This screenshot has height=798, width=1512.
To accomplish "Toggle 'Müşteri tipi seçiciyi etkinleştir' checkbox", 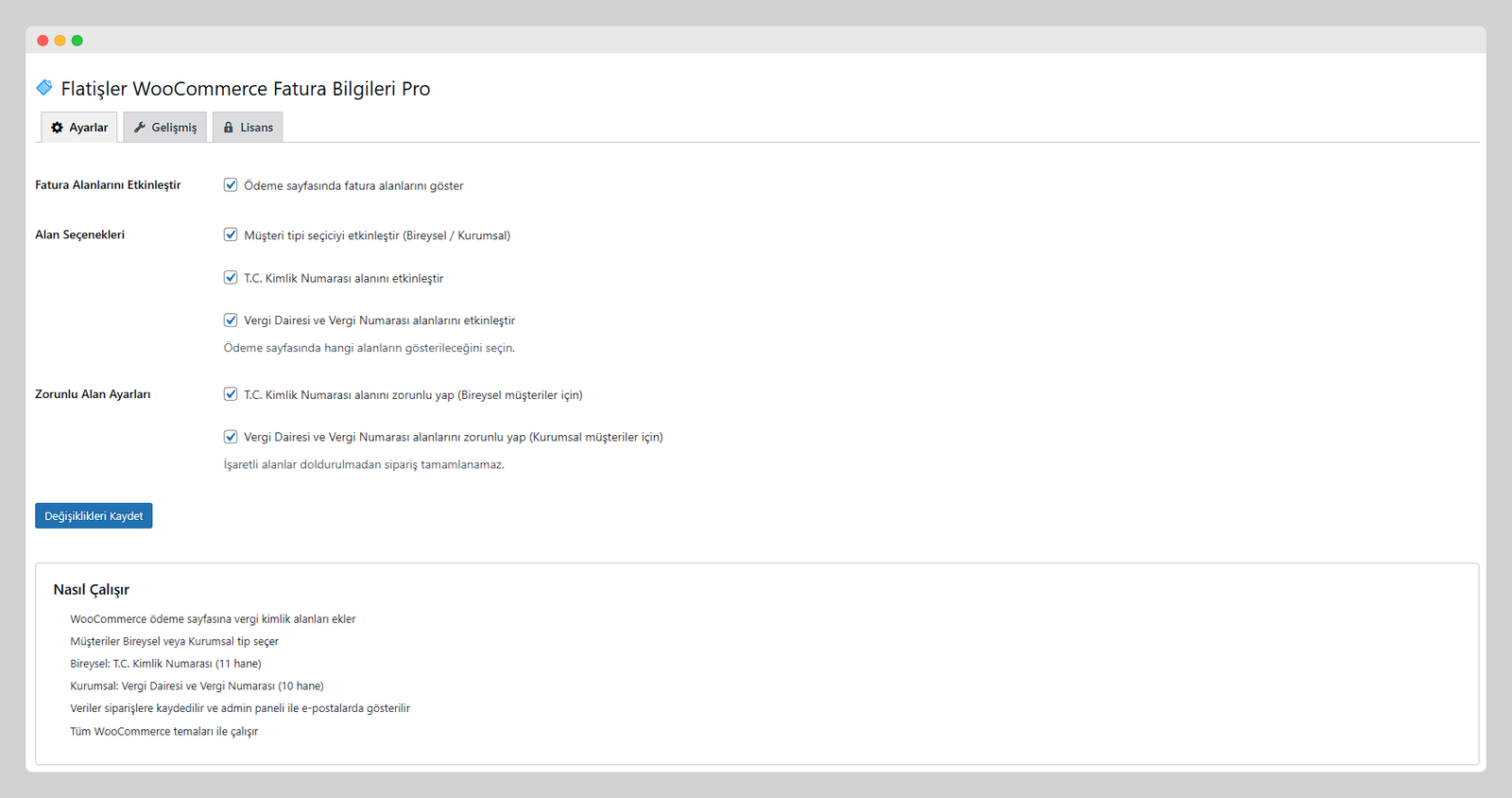I will tap(231, 234).
